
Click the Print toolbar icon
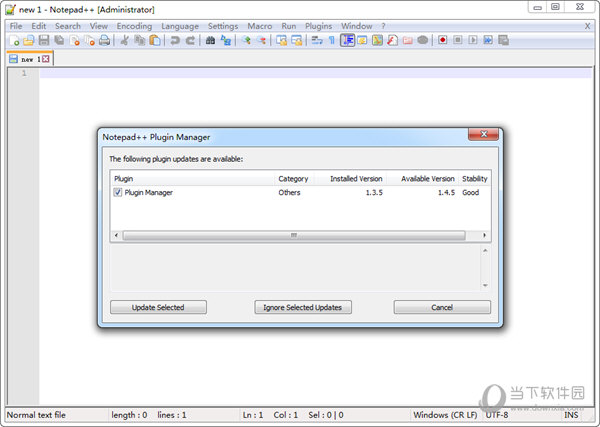[x=104, y=40]
